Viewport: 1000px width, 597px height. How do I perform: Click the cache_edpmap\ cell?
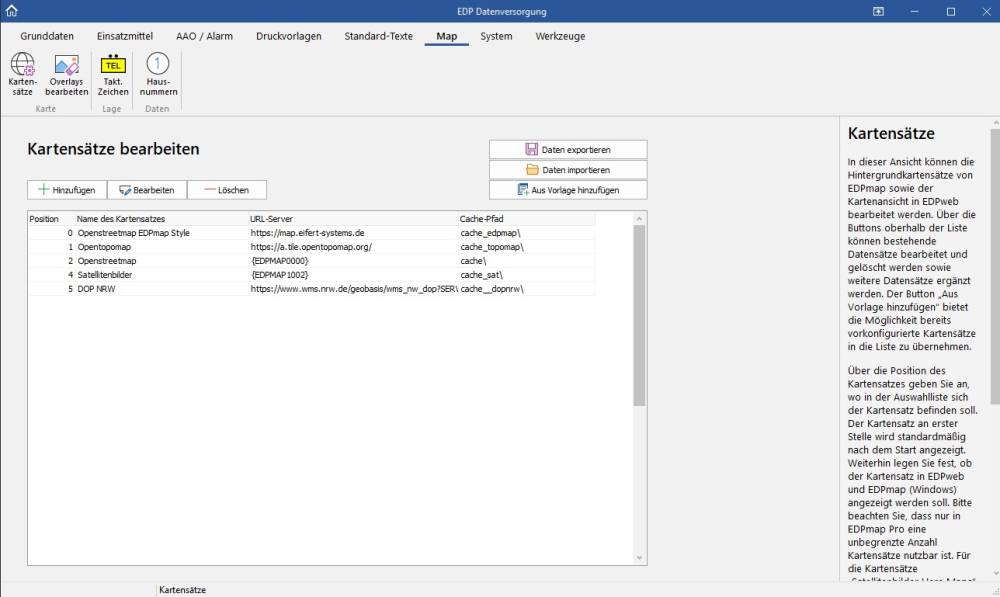(526, 233)
